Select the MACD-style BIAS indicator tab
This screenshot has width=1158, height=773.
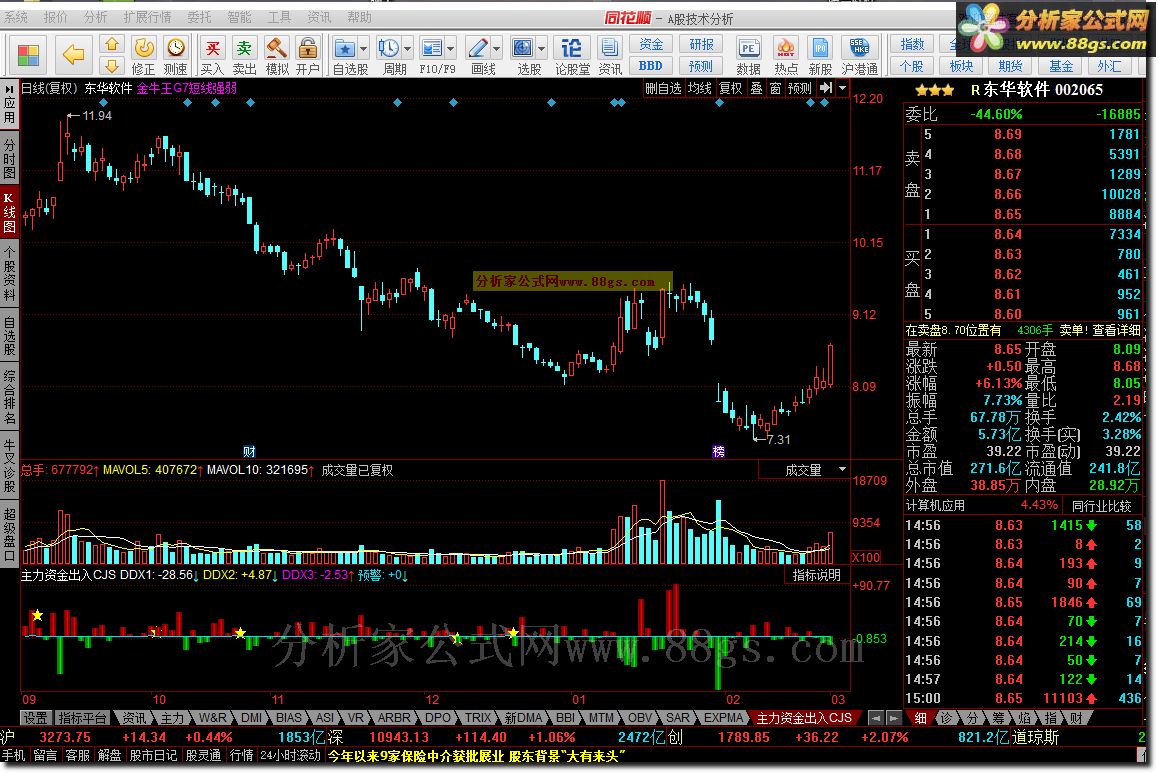point(289,718)
